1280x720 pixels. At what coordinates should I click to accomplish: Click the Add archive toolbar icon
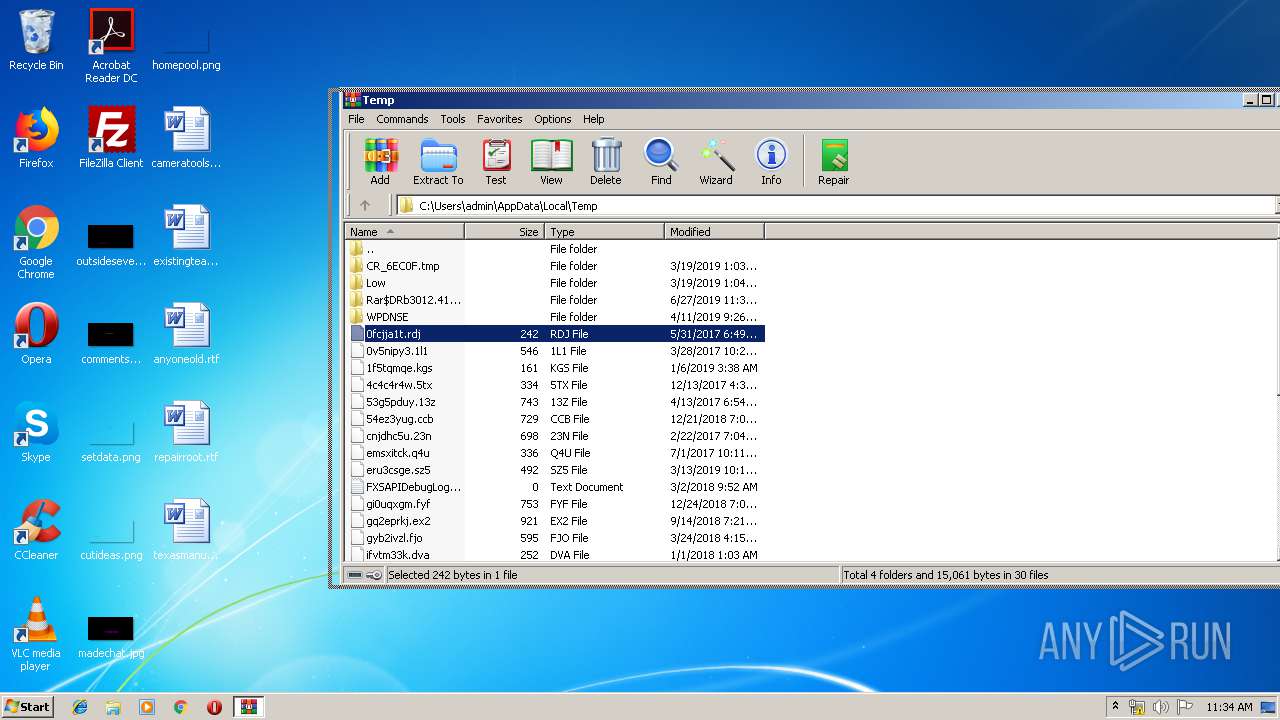coord(380,162)
